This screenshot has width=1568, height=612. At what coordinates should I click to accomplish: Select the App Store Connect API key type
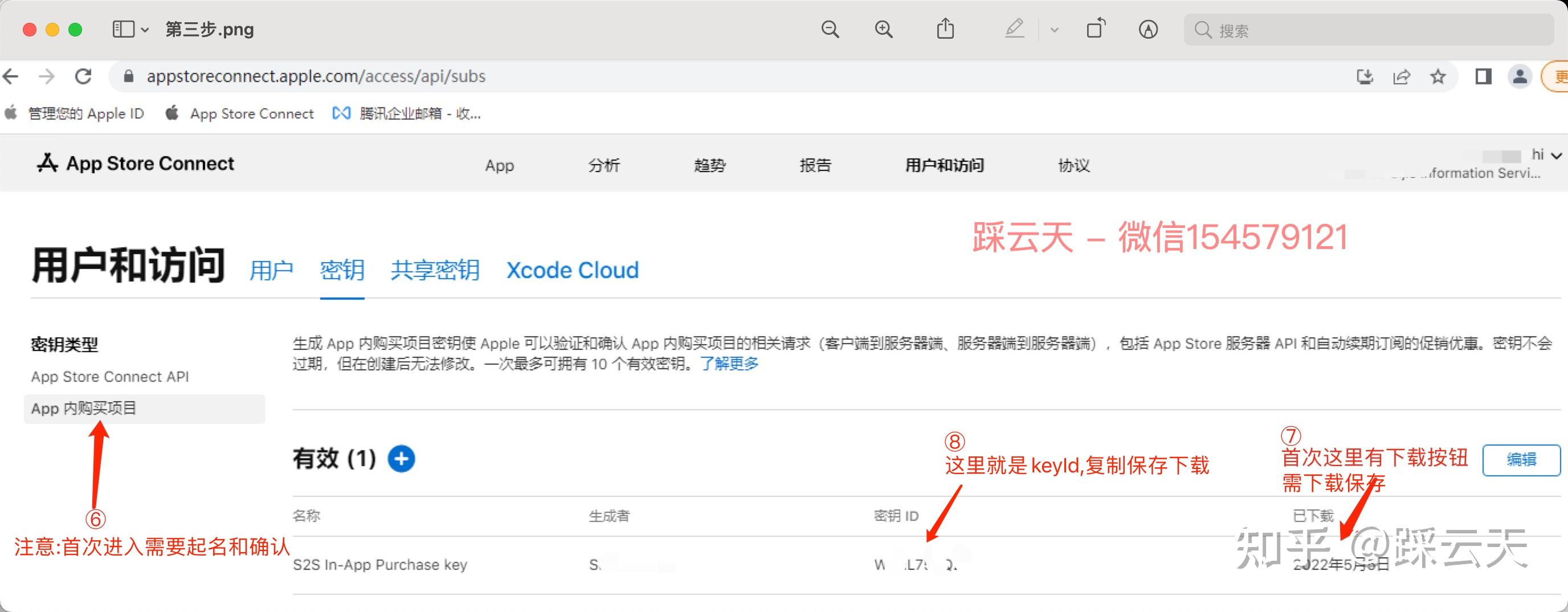tap(110, 376)
